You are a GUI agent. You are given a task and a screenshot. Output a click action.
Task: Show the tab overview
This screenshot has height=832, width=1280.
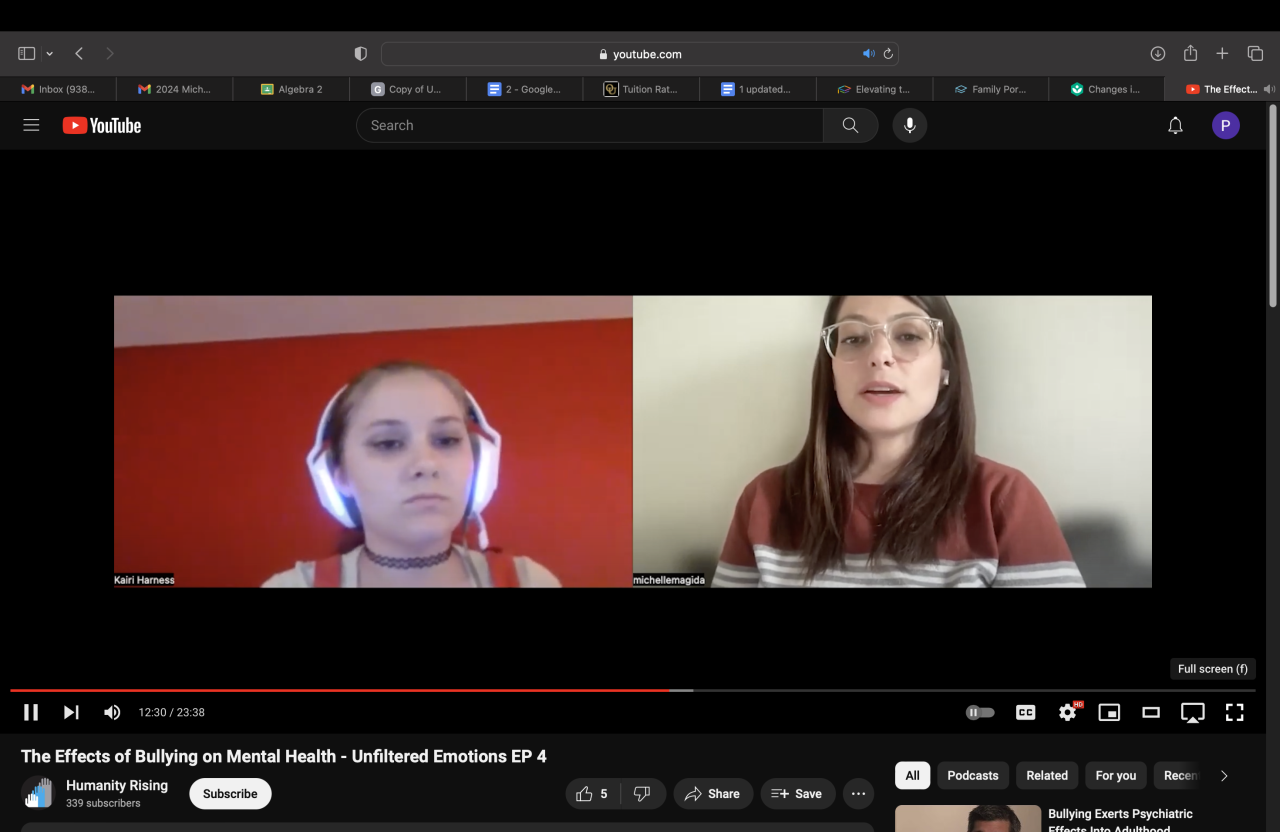point(1255,53)
